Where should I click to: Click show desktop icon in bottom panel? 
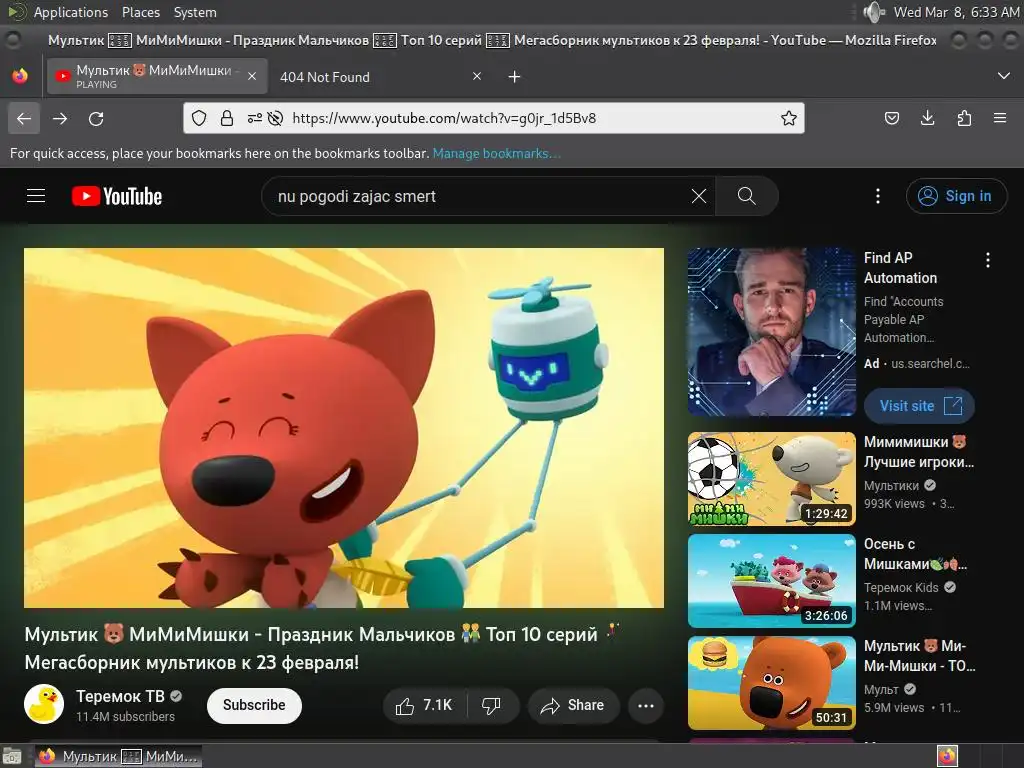click(12, 756)
